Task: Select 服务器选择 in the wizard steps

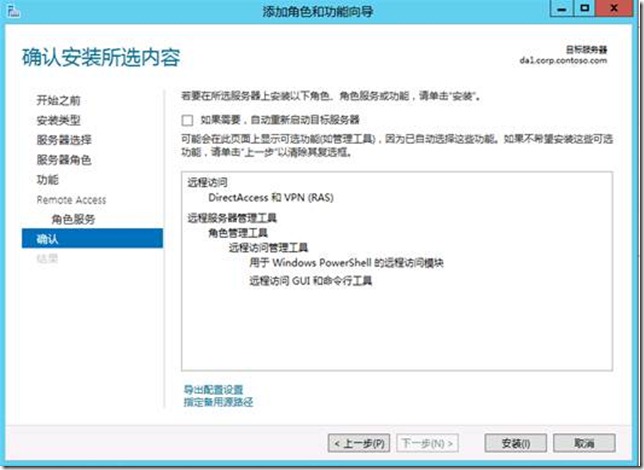Action: (x=64, y=140)
